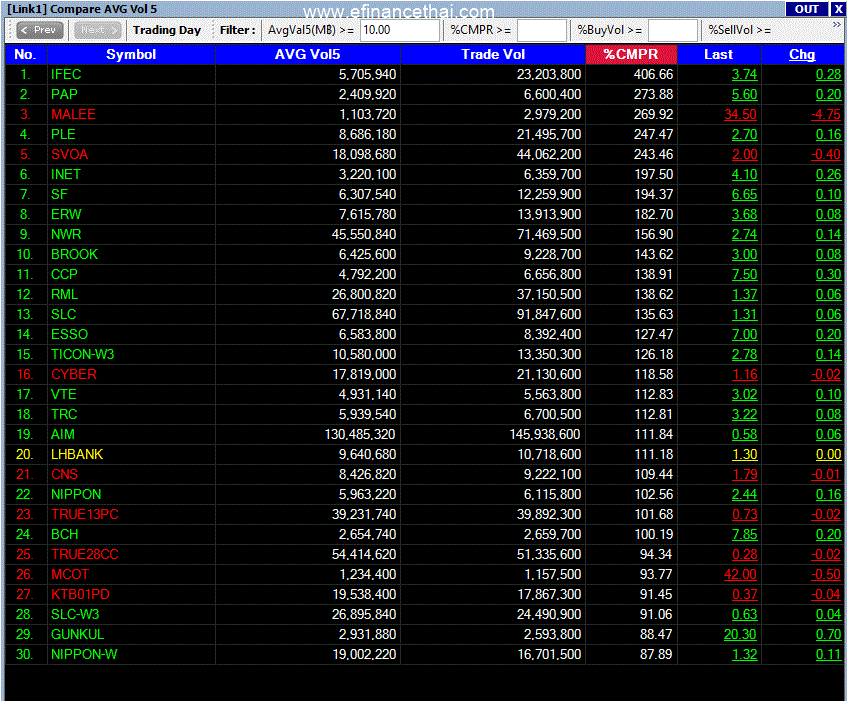847x701 pixels.
Task: Select GUNKUL symbol
Action: click(x=77, y=634)
